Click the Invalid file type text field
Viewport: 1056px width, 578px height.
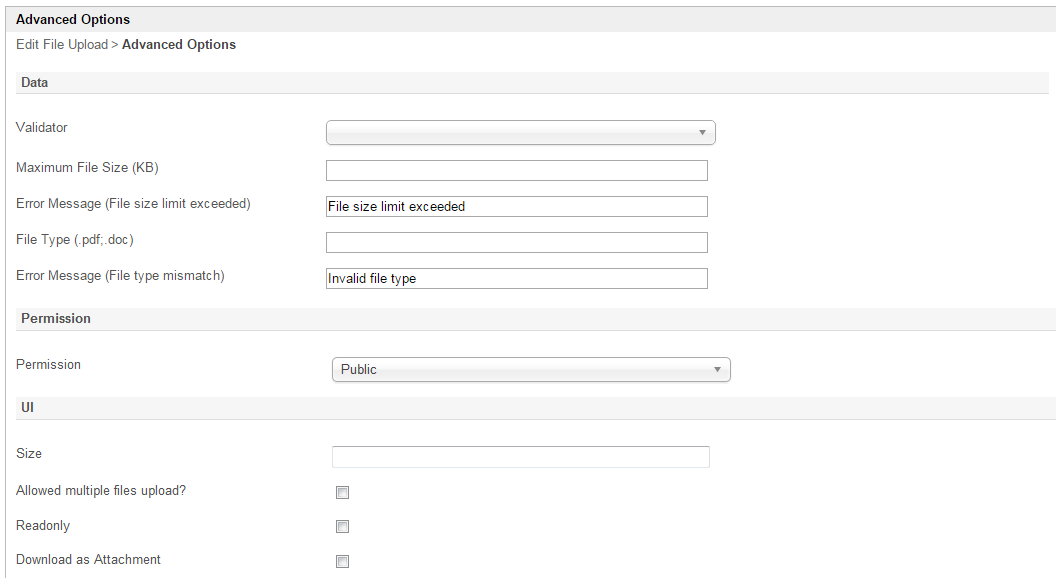(x=516, y=278)
